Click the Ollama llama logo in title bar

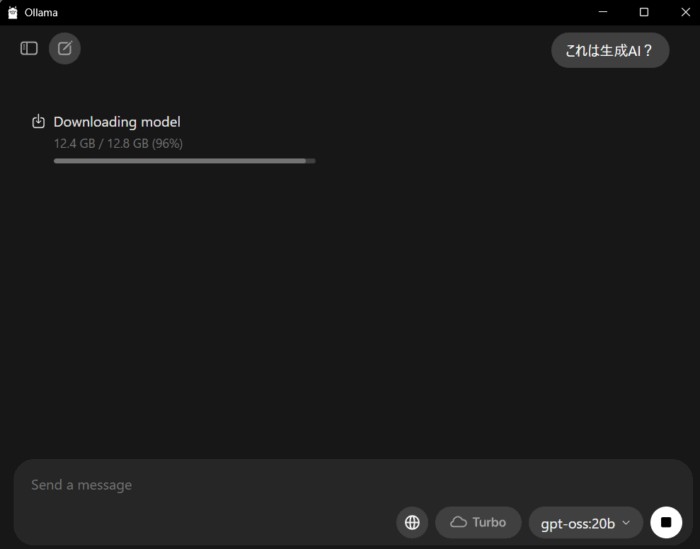tap(13, 12)
